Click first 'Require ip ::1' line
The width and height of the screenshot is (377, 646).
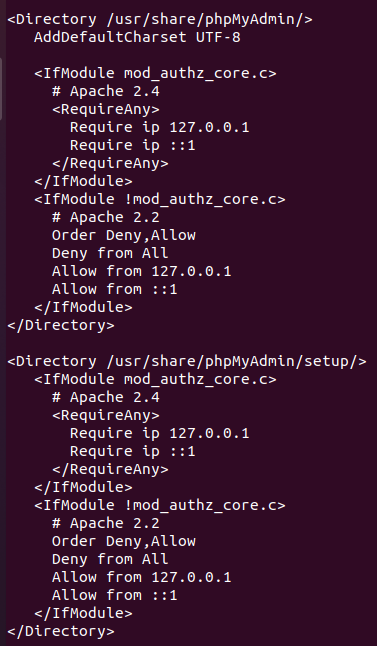click(x=133, y=145)
